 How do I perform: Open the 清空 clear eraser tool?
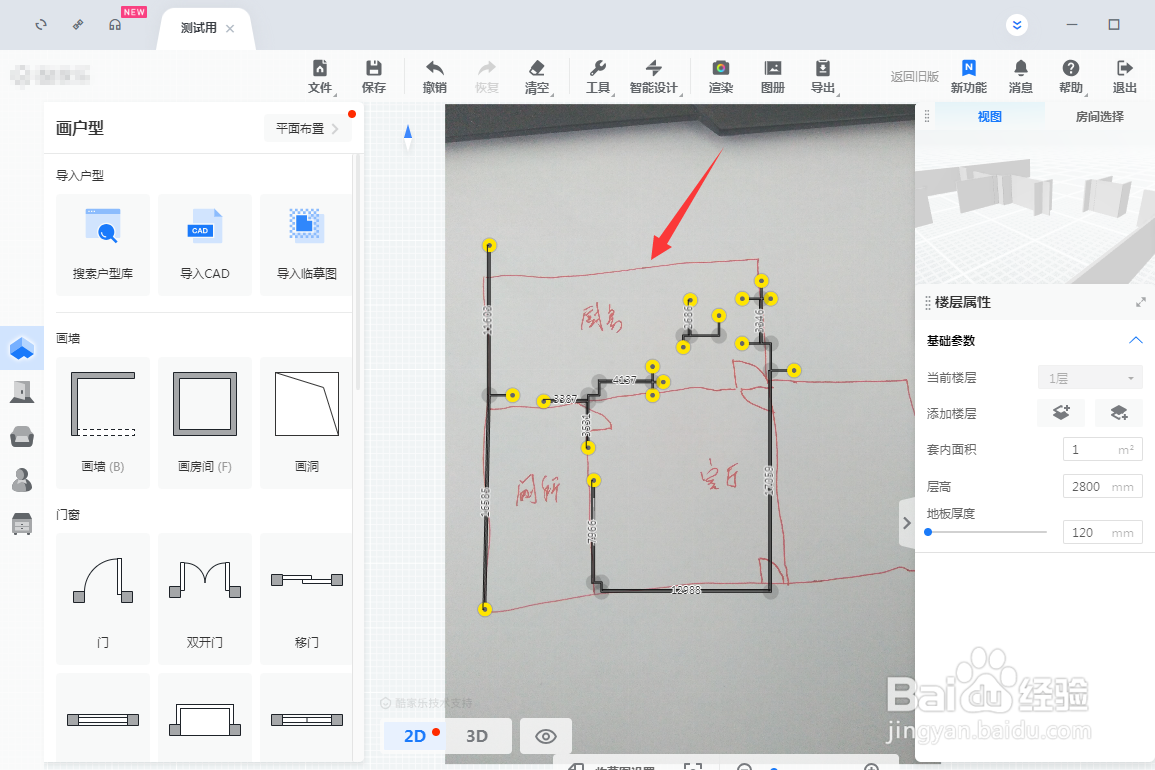pyautogui.click(x=537, y=77)
